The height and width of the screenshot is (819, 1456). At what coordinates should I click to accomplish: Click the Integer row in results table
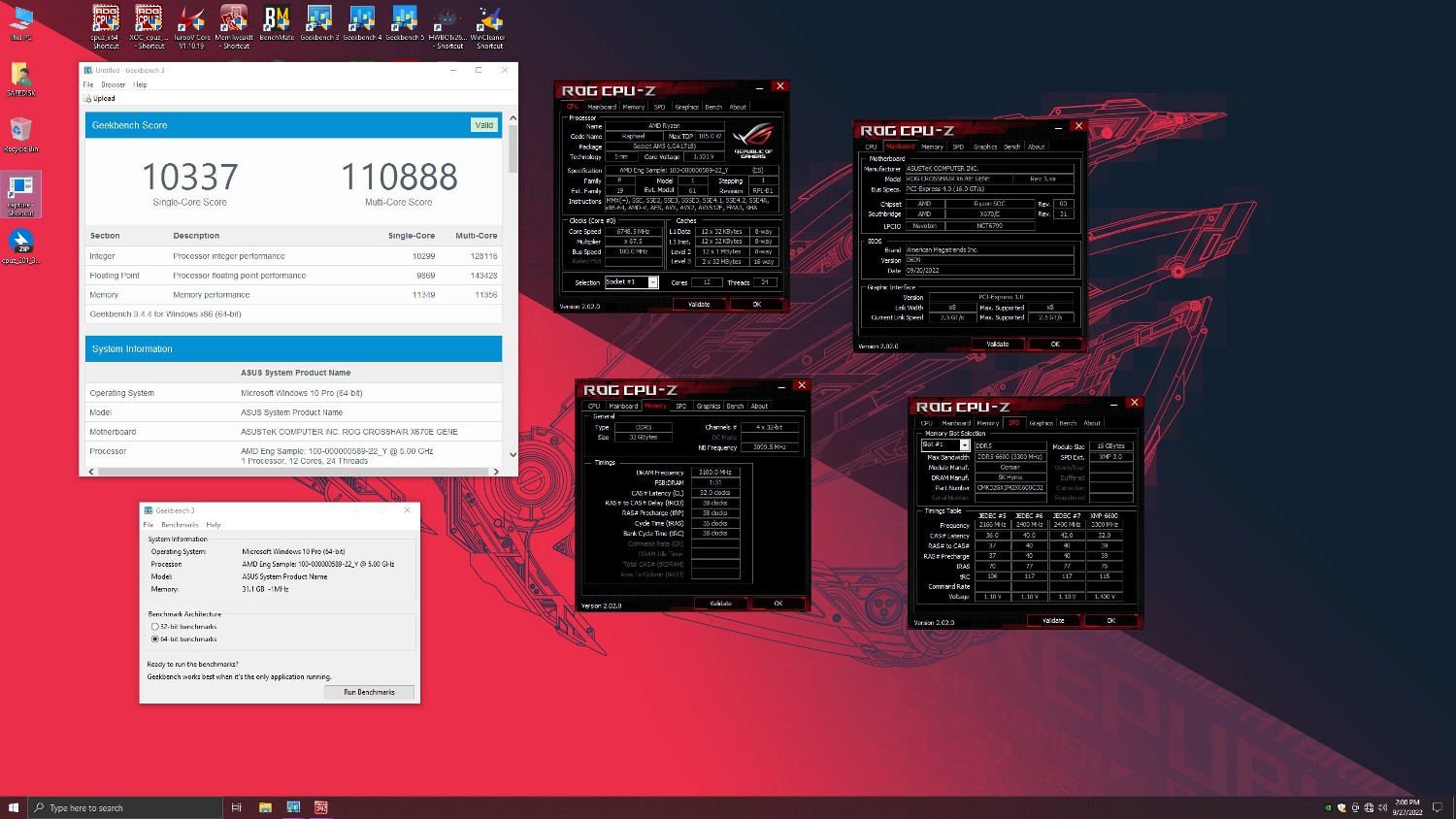(x=293, y=256)
